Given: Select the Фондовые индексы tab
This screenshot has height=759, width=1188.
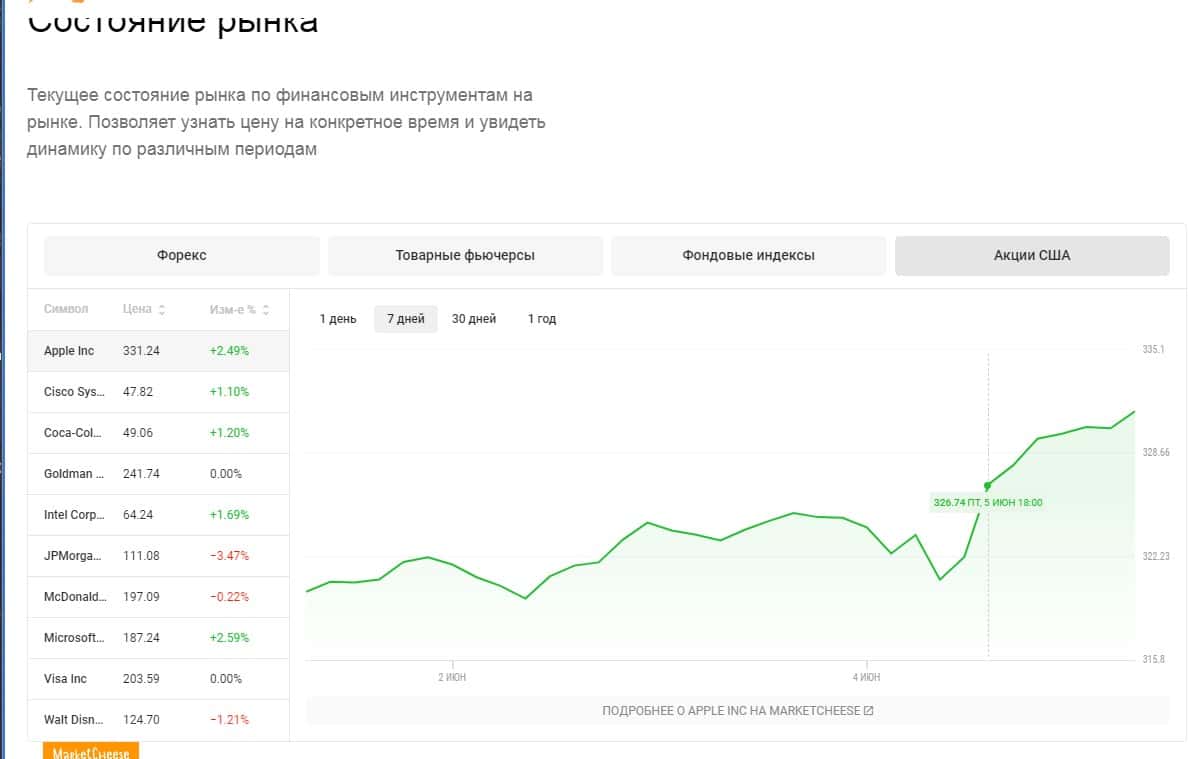Looking at the screenshot, I should point(748,255).
